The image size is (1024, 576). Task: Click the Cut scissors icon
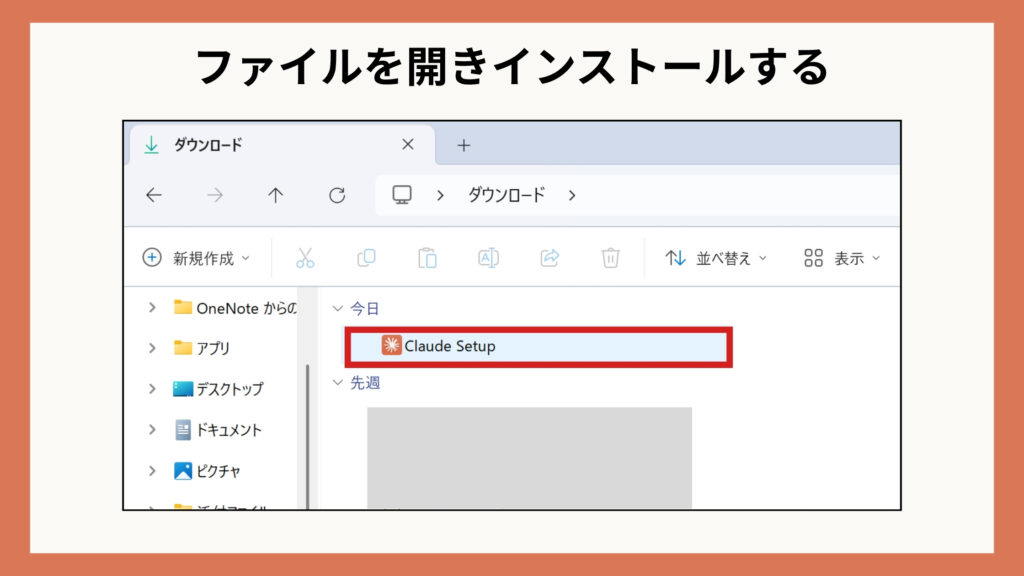click(305, 258)
